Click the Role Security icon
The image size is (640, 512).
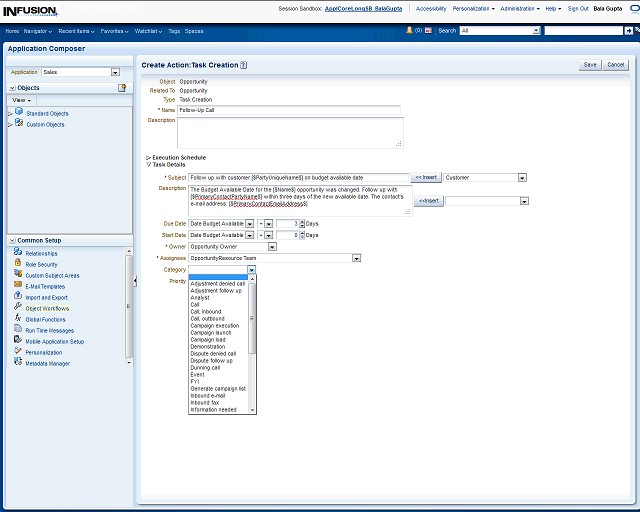18,264
